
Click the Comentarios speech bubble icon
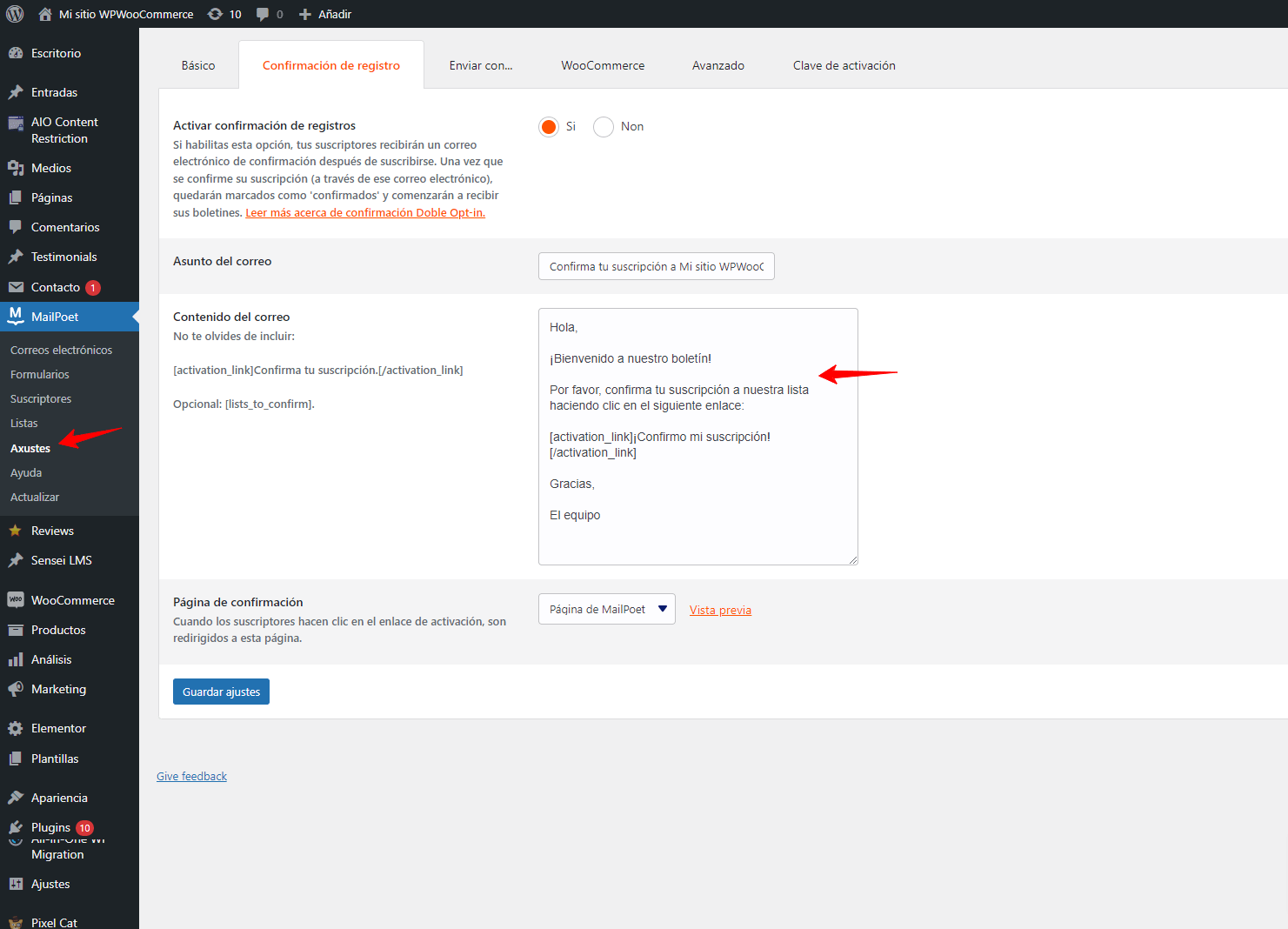pos(16,227)
